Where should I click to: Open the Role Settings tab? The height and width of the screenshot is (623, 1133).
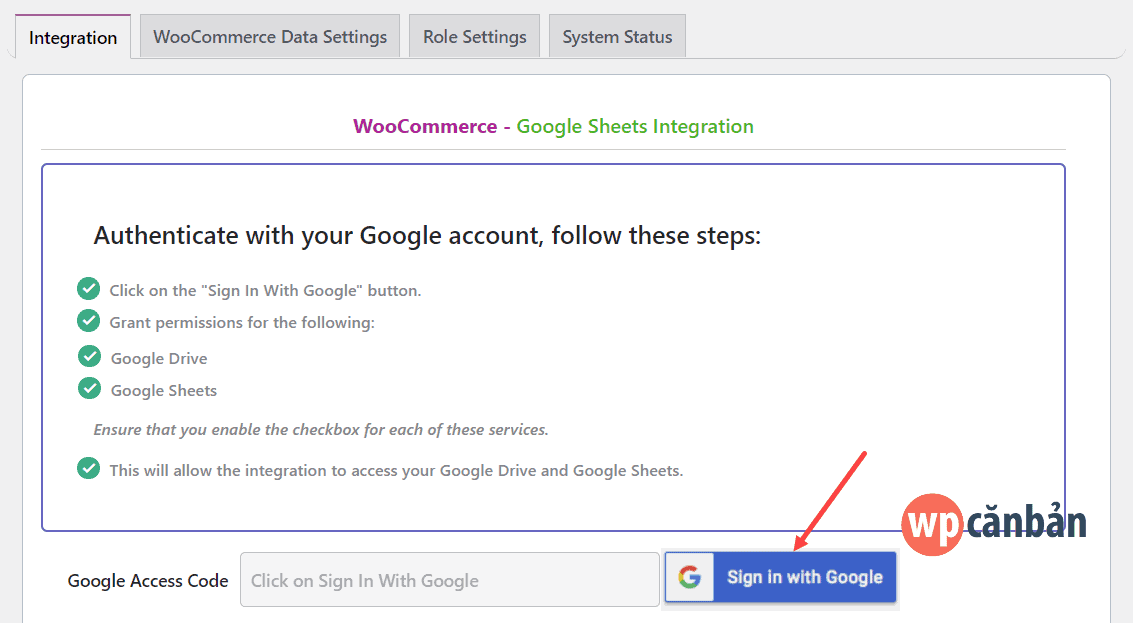point(474,36)
